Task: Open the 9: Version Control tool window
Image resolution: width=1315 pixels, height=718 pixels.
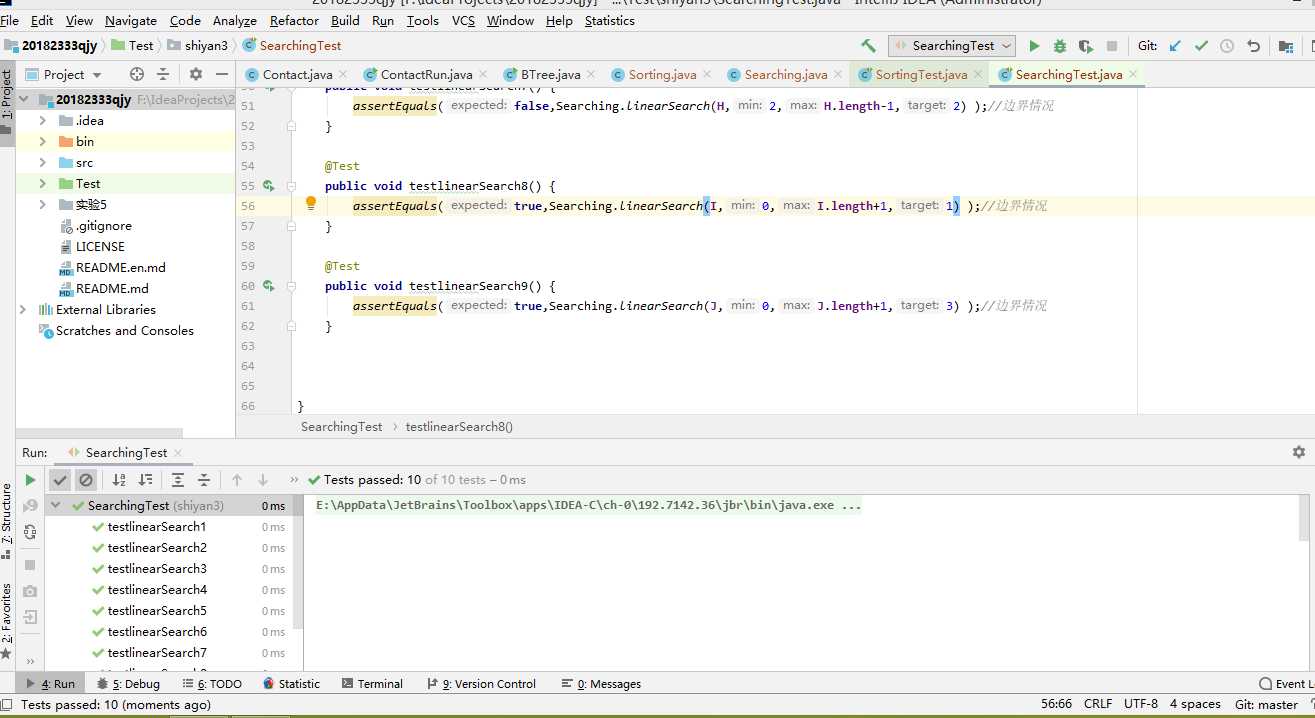Action: click(x=482, y=684)
